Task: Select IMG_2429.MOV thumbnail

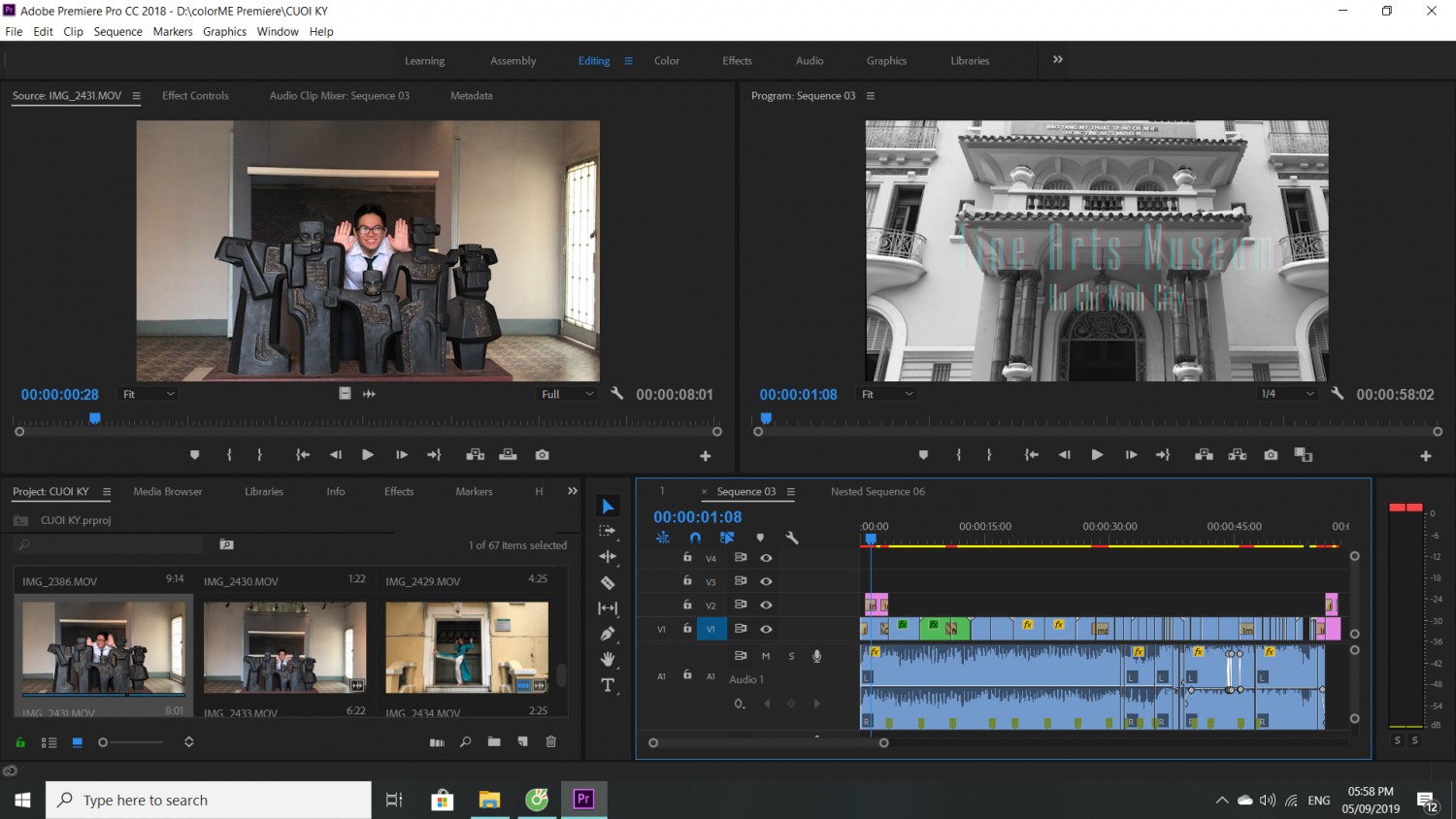Action: pyautogui.click(x=467, y=646)
